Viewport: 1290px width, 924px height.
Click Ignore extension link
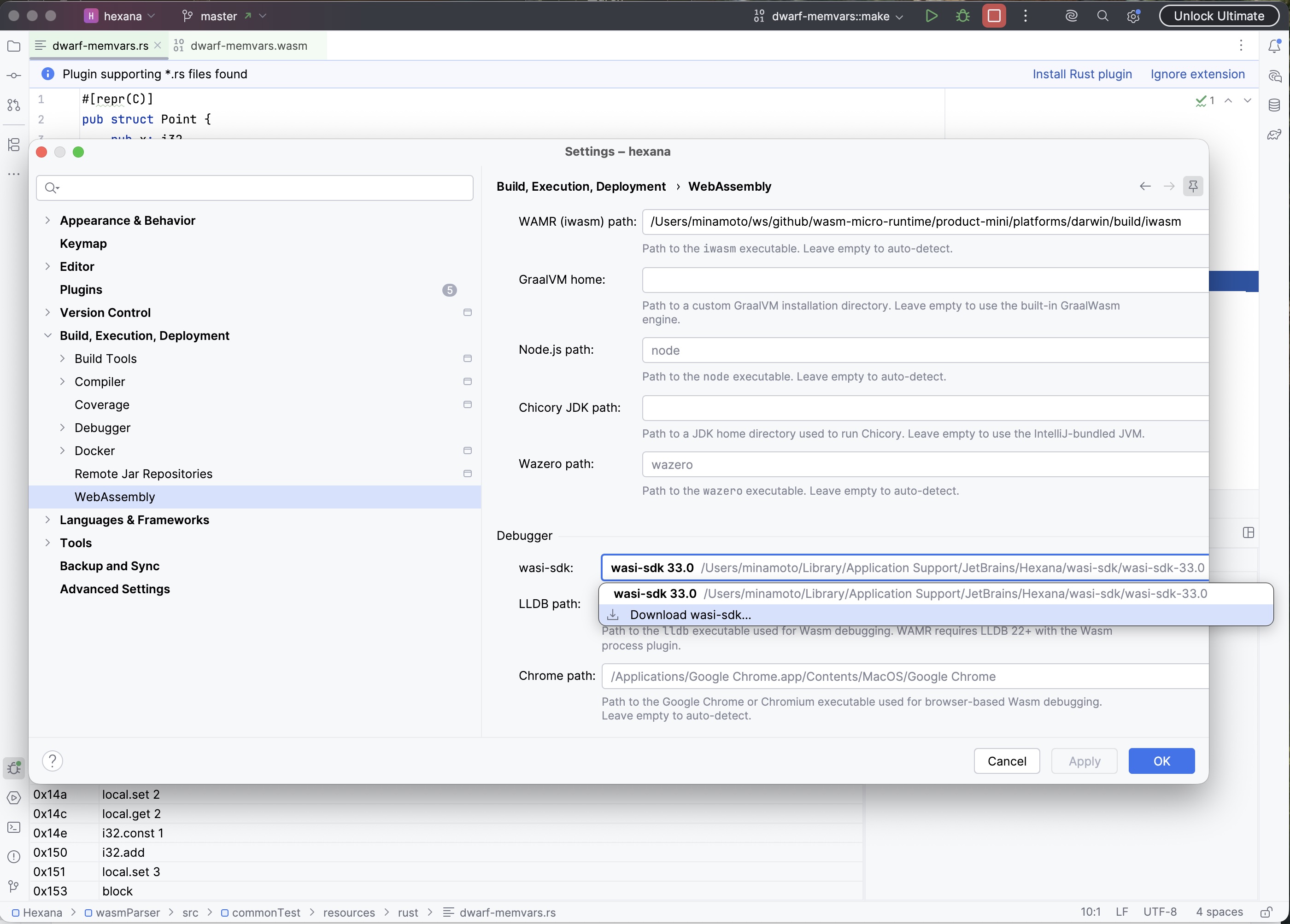click(x=1197, y=74)
